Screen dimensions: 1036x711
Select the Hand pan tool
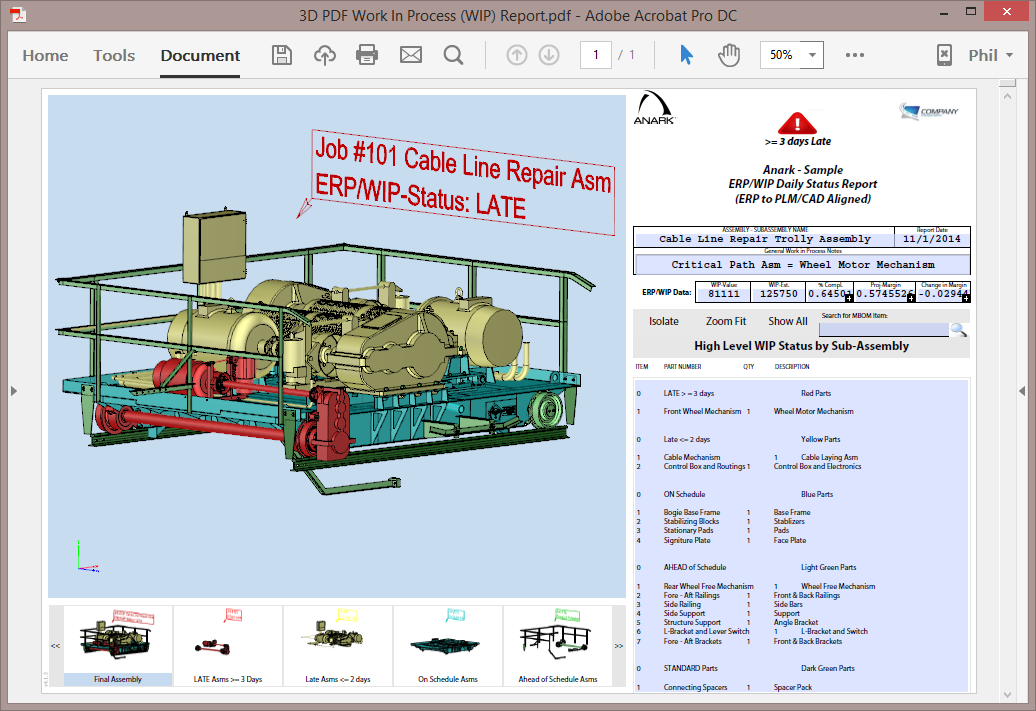(729, 55)
